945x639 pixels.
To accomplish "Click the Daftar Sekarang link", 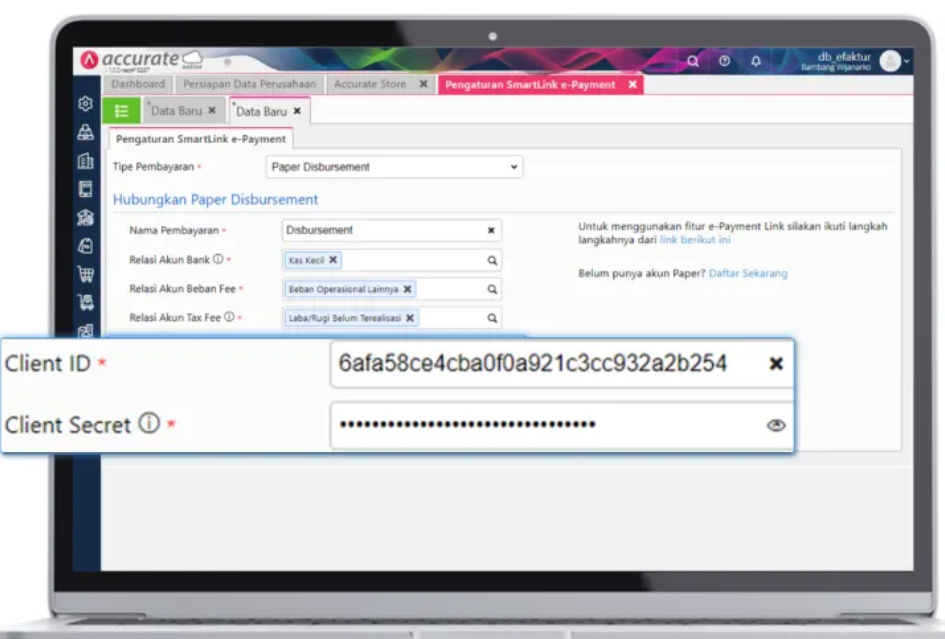I will click(x=748, y=273).
